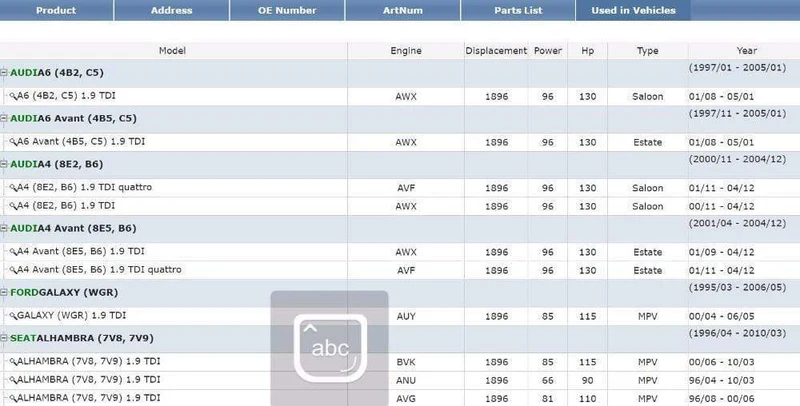This screenshot has width=800, height=406.
Task: Click year range '(2001/04 - 2004/12)'
Action: 737,223
